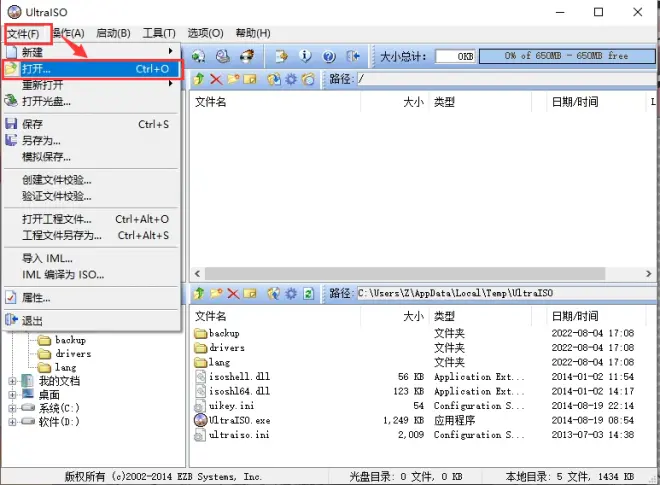The width and height of the screenshot is (660, 485).
Task: Click the folder-with-disc icon in image toolbar
Action: [309, 79]
